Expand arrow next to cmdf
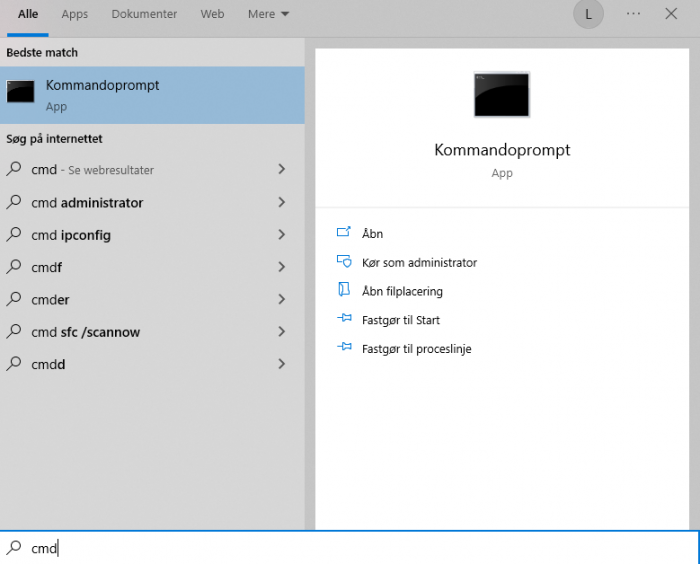Screen dimensions: 700x564 282,267
